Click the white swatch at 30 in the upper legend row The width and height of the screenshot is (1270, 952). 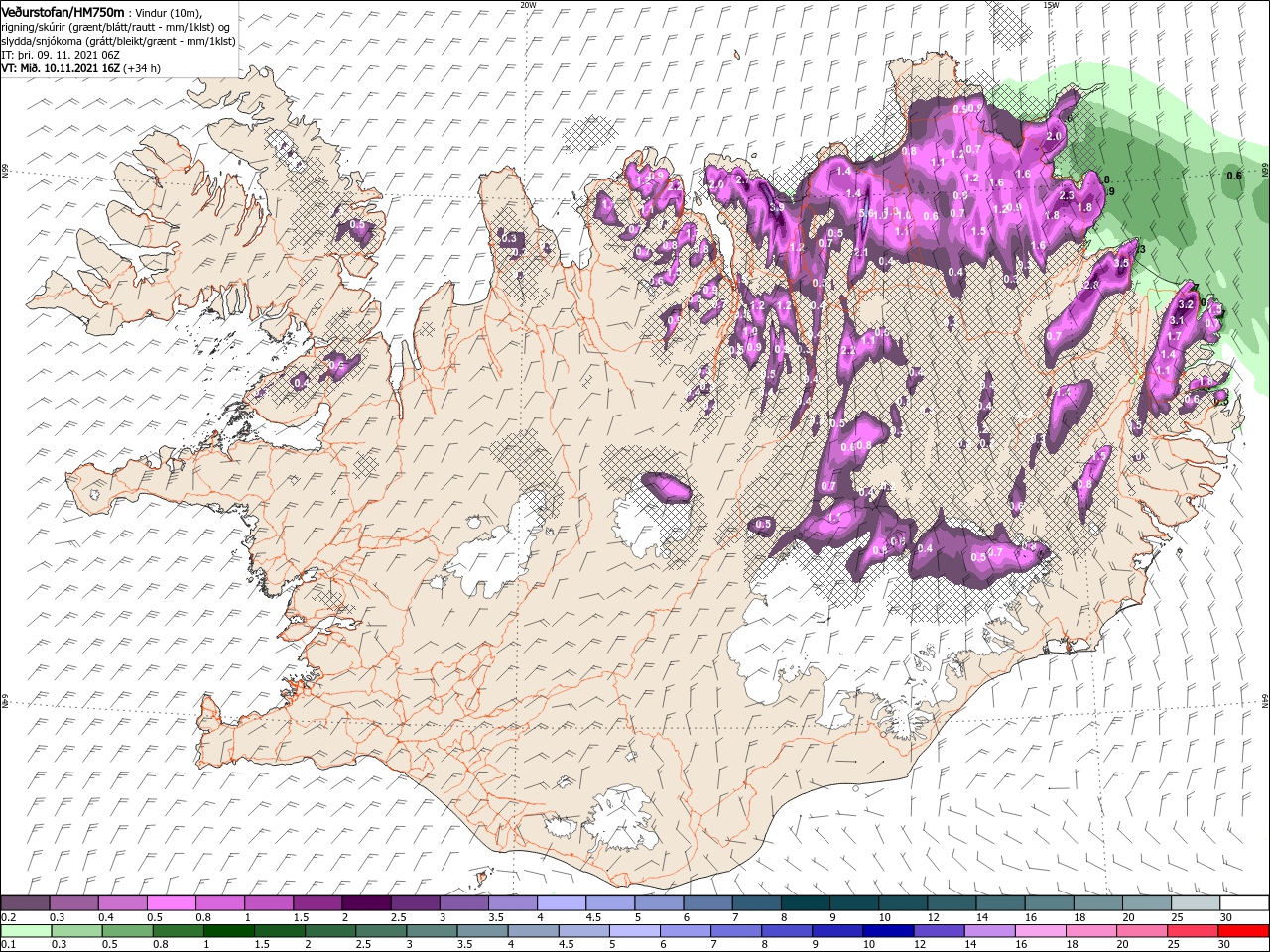pos(1244,903)
